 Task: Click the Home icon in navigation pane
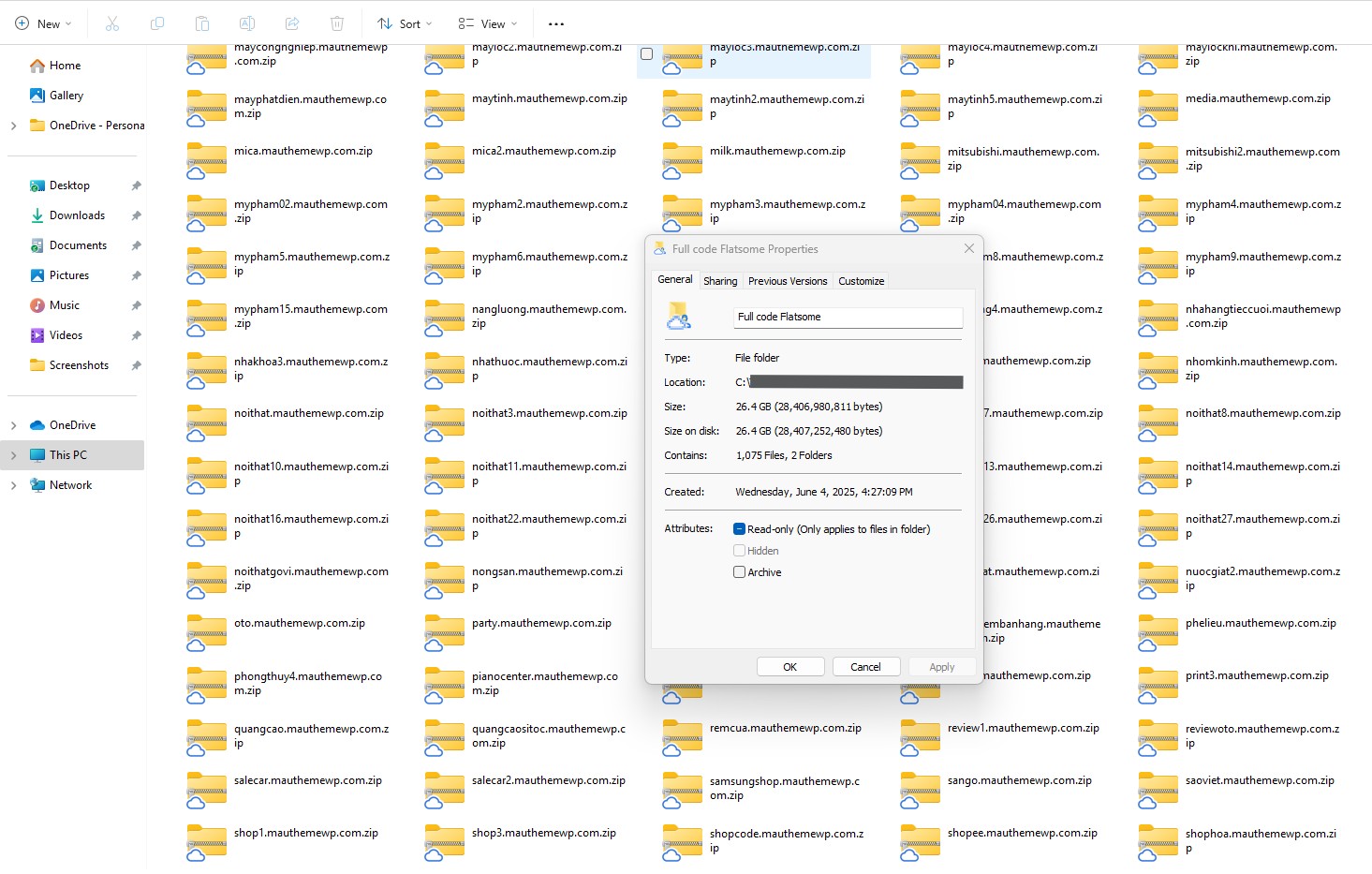pos(37,66)
